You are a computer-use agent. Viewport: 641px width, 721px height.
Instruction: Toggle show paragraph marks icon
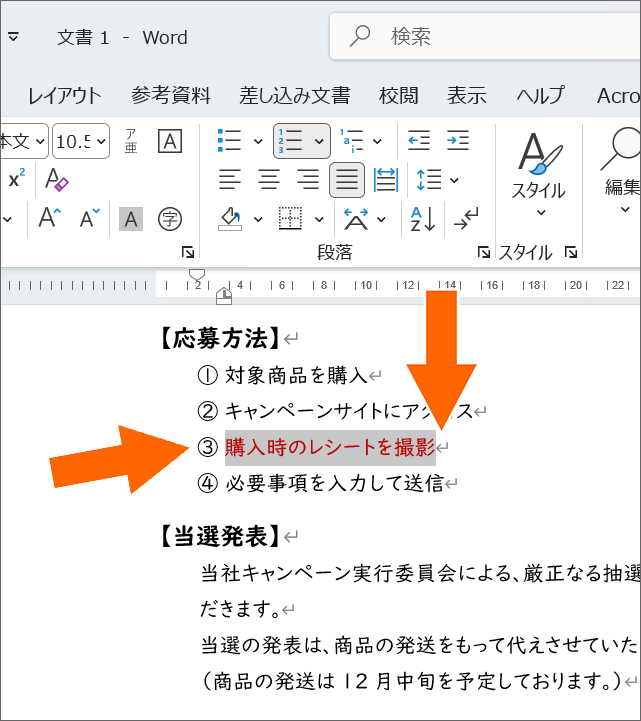click(x=466, y=219)
